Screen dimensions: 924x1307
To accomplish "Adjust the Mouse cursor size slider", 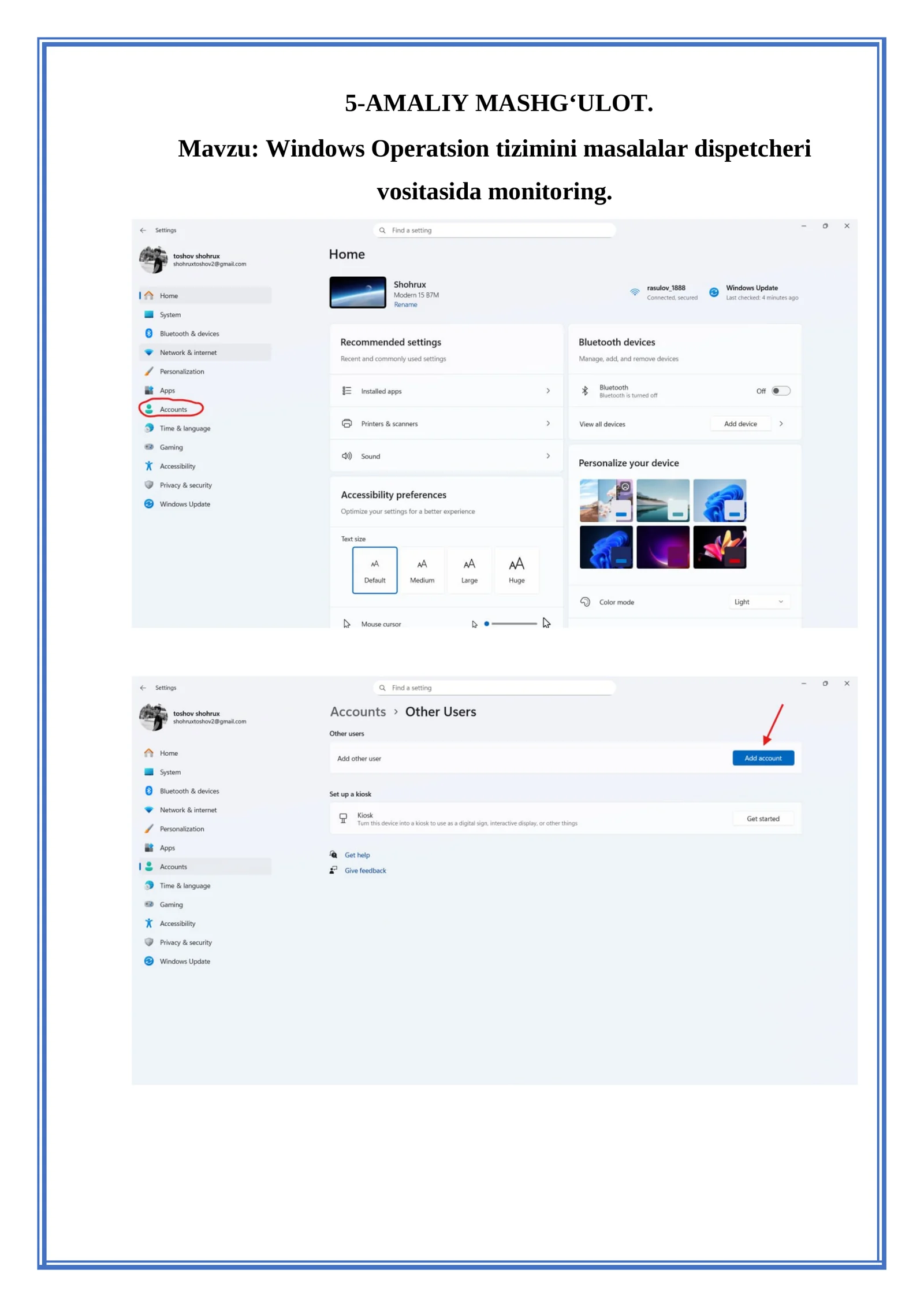I will pos(511,624).
